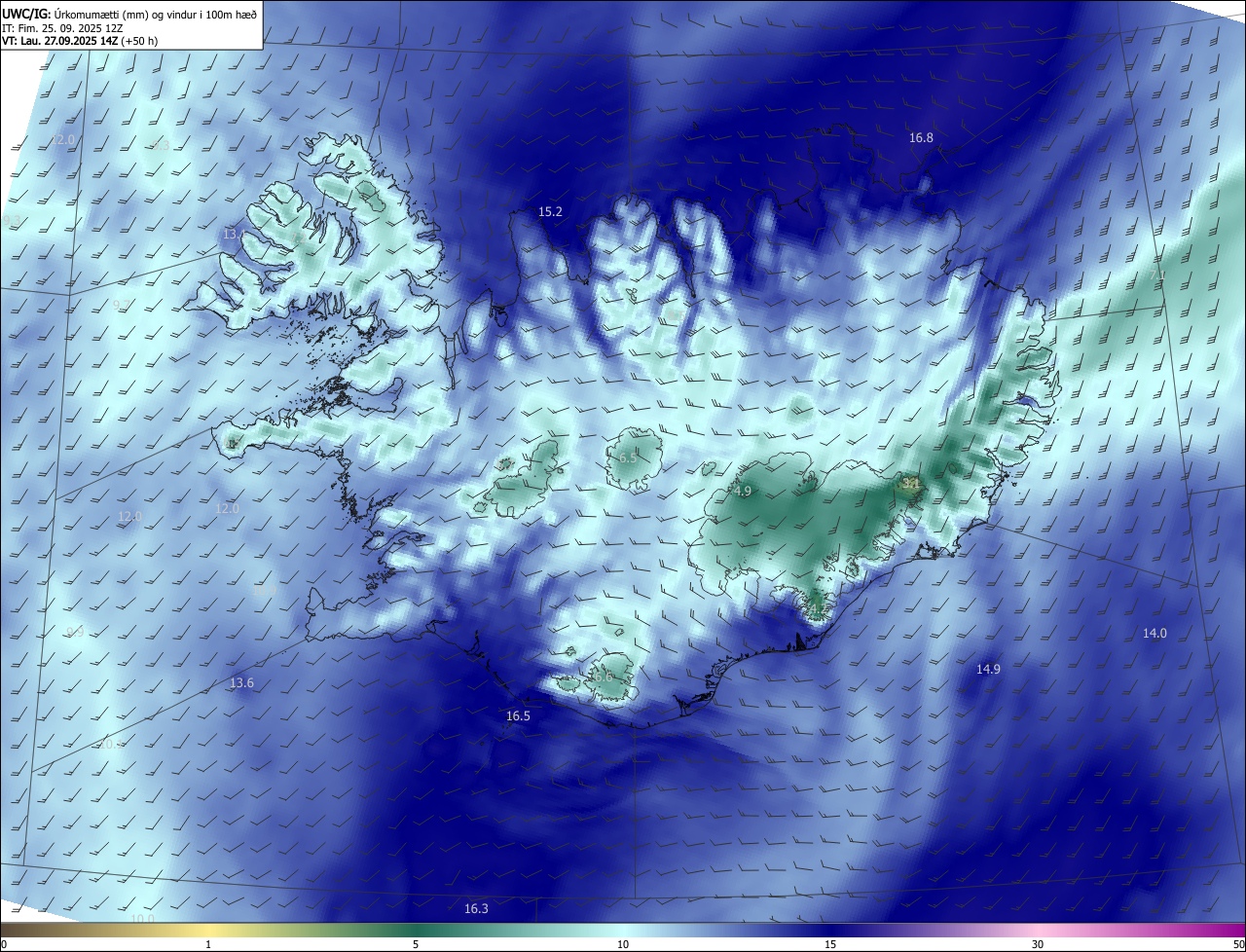Click the 13.6 value label
Viewport: 1246px width, 952px height.
point(241,682)
